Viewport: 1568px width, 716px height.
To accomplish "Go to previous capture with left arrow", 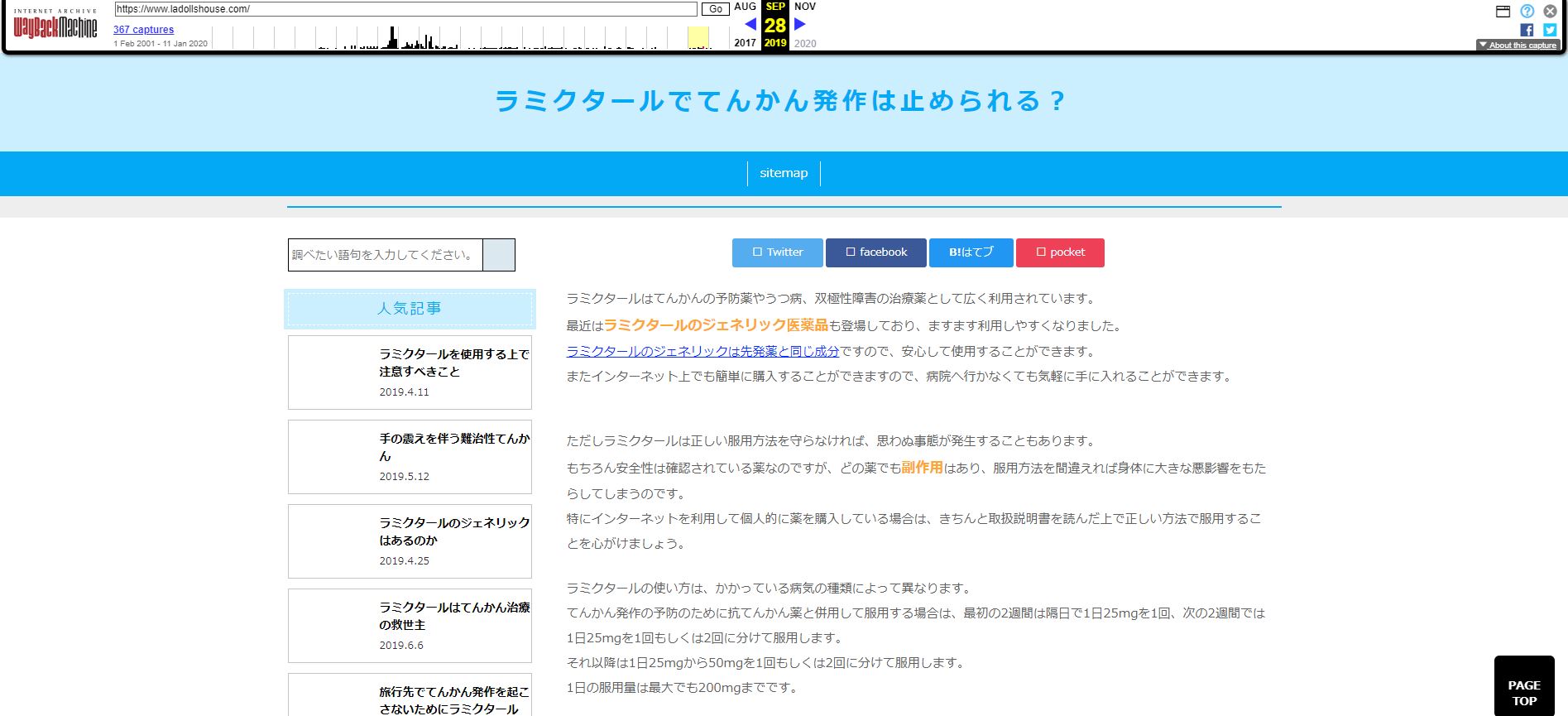I will click(x=750, y=24).
